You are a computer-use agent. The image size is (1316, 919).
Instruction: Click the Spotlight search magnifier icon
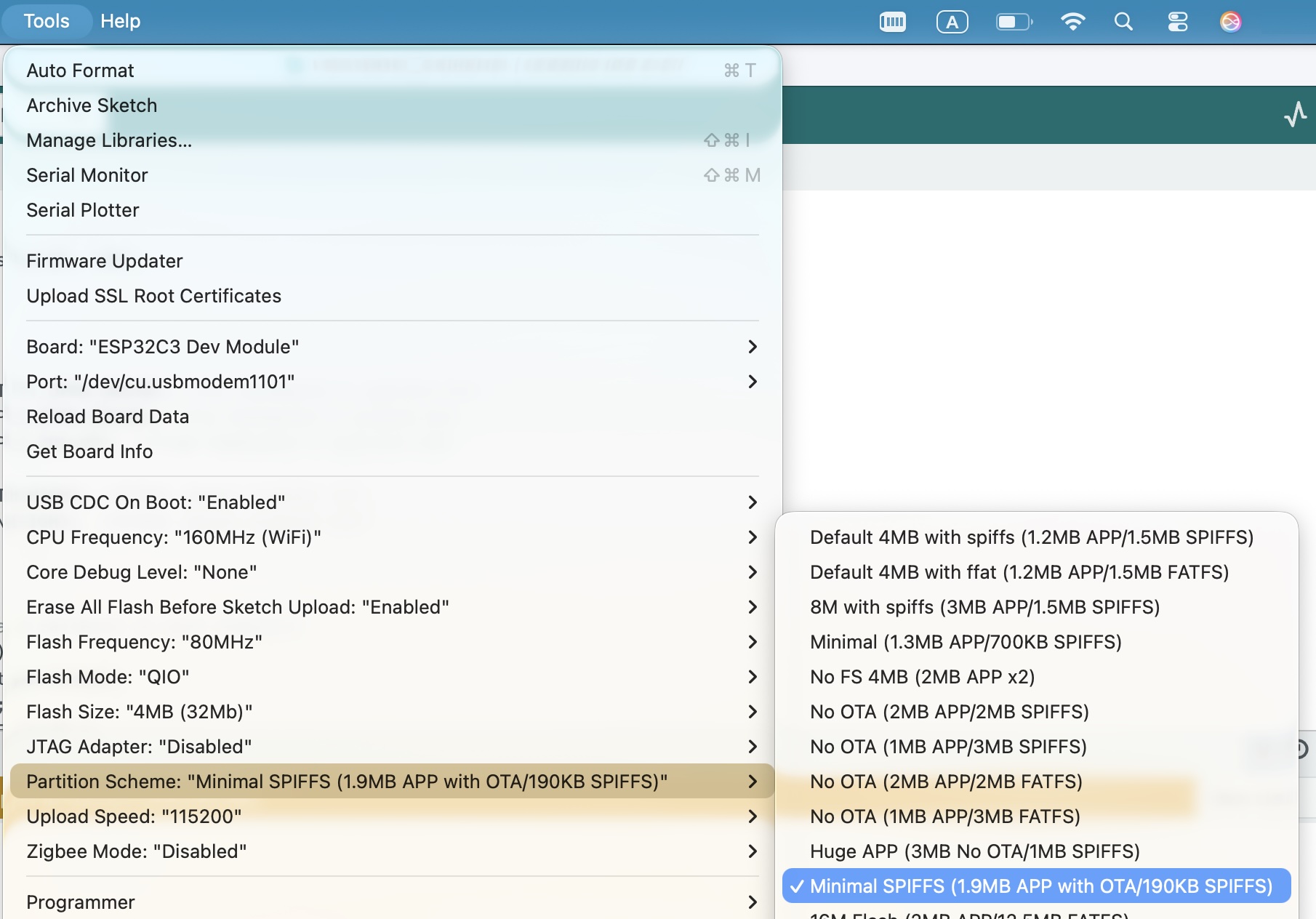click(x=1123, y=22)
